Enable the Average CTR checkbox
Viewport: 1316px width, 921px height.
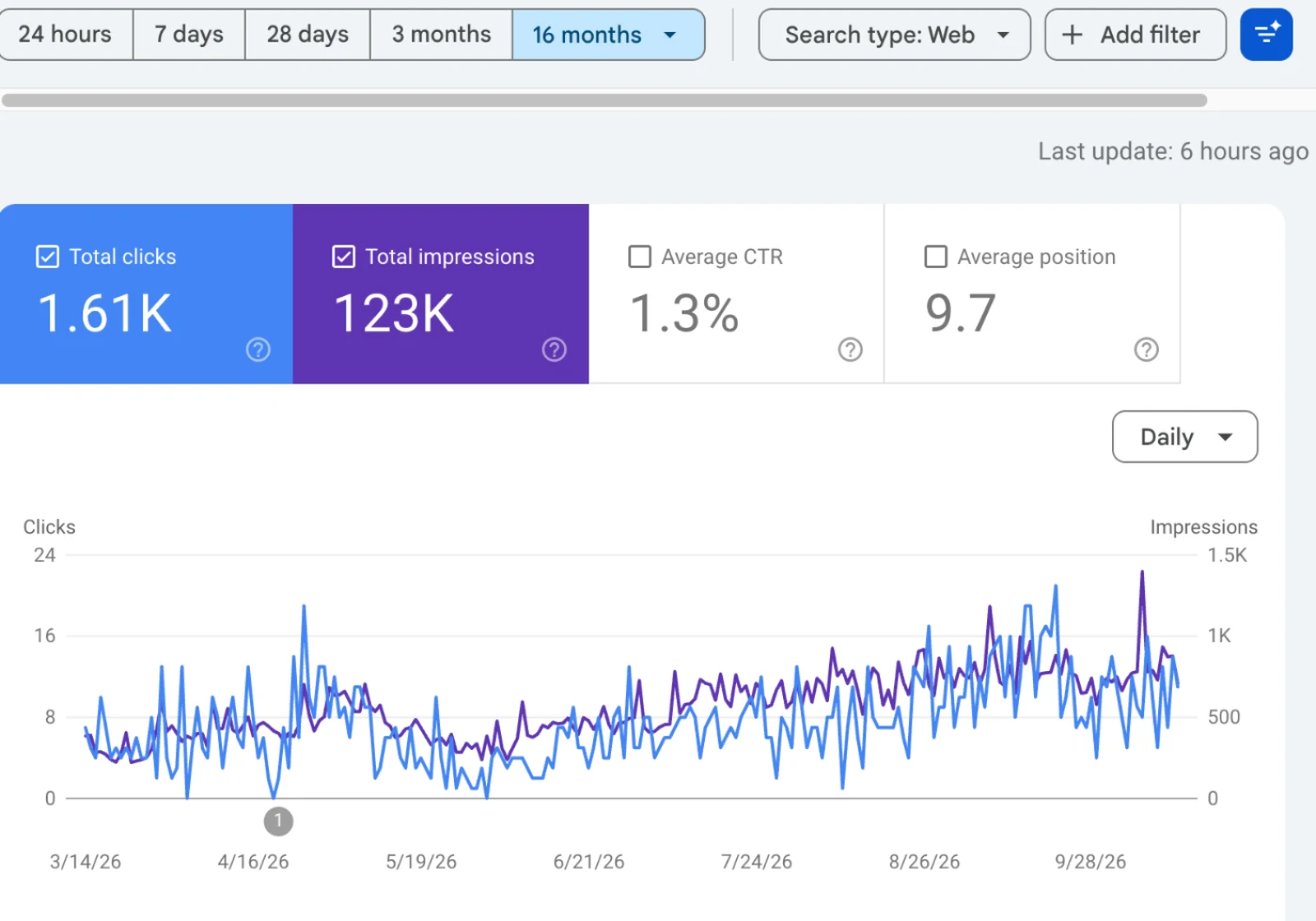[640, 257]
